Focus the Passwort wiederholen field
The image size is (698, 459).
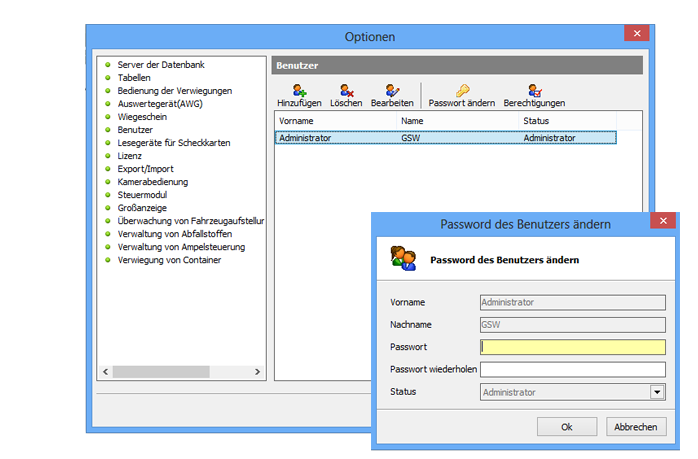coord(572,370)
